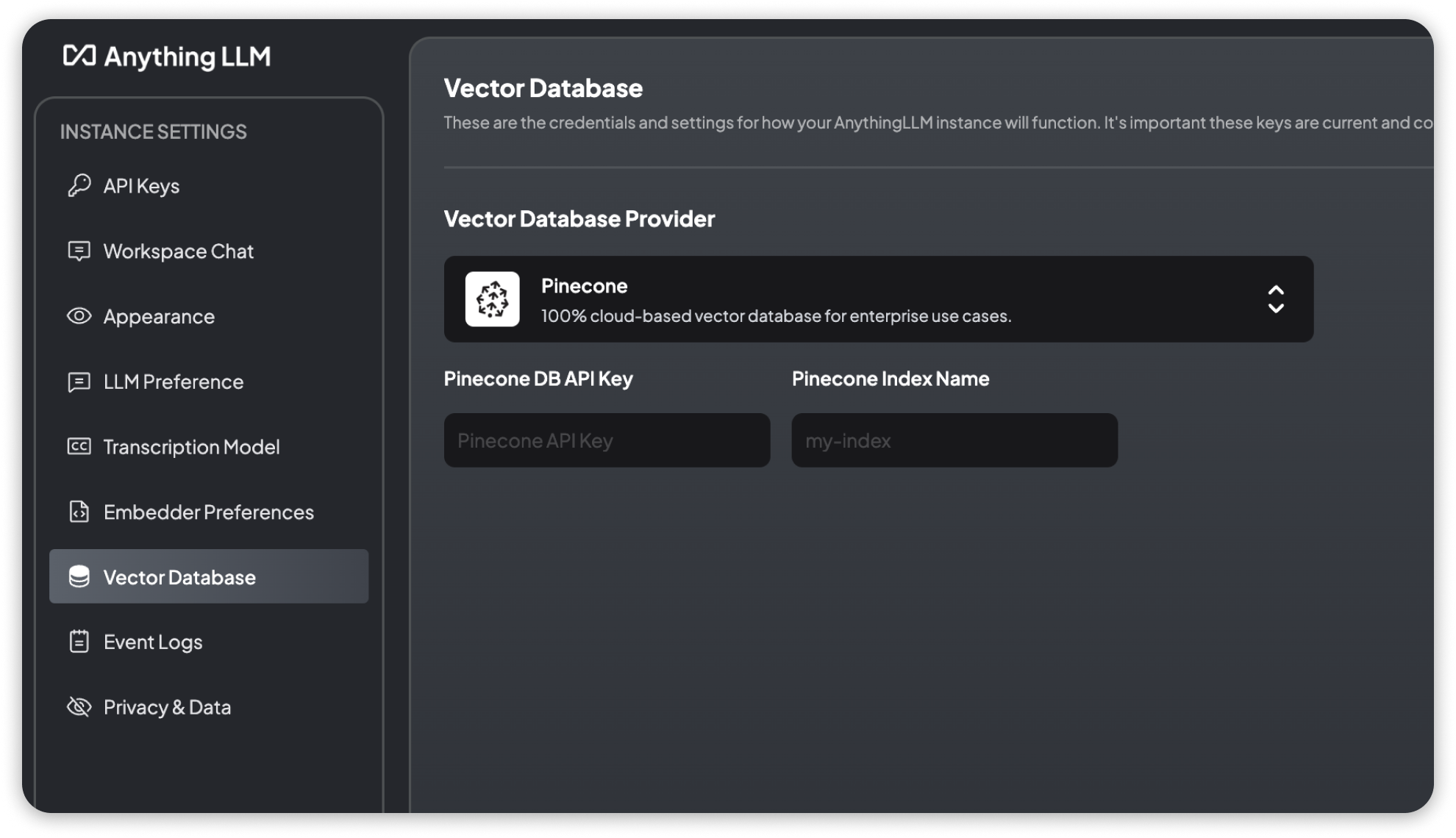The height and width of the screenshot is (838, 1456).
Task: Click the Event Logs calendar icon
Action: pyautogui.click(x=80, y=640)
